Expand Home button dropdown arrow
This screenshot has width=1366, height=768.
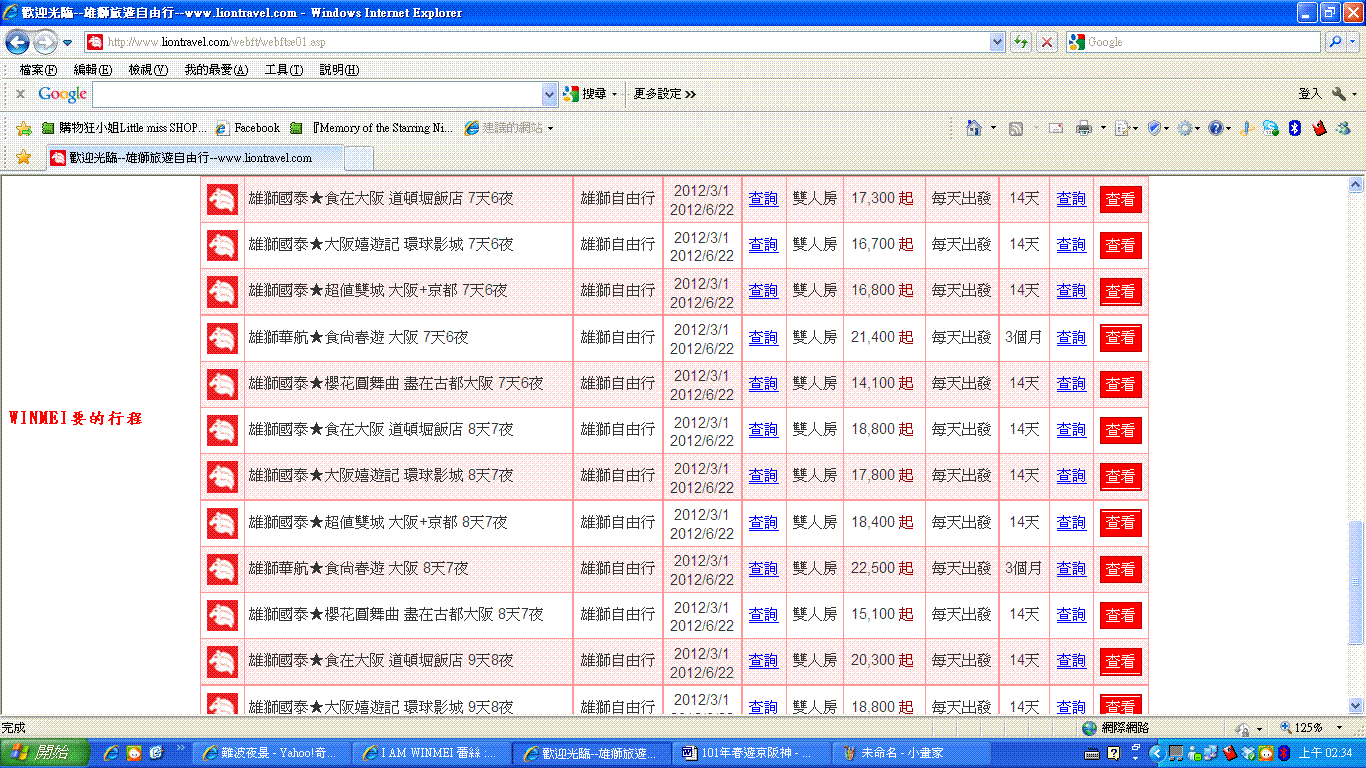993,128
